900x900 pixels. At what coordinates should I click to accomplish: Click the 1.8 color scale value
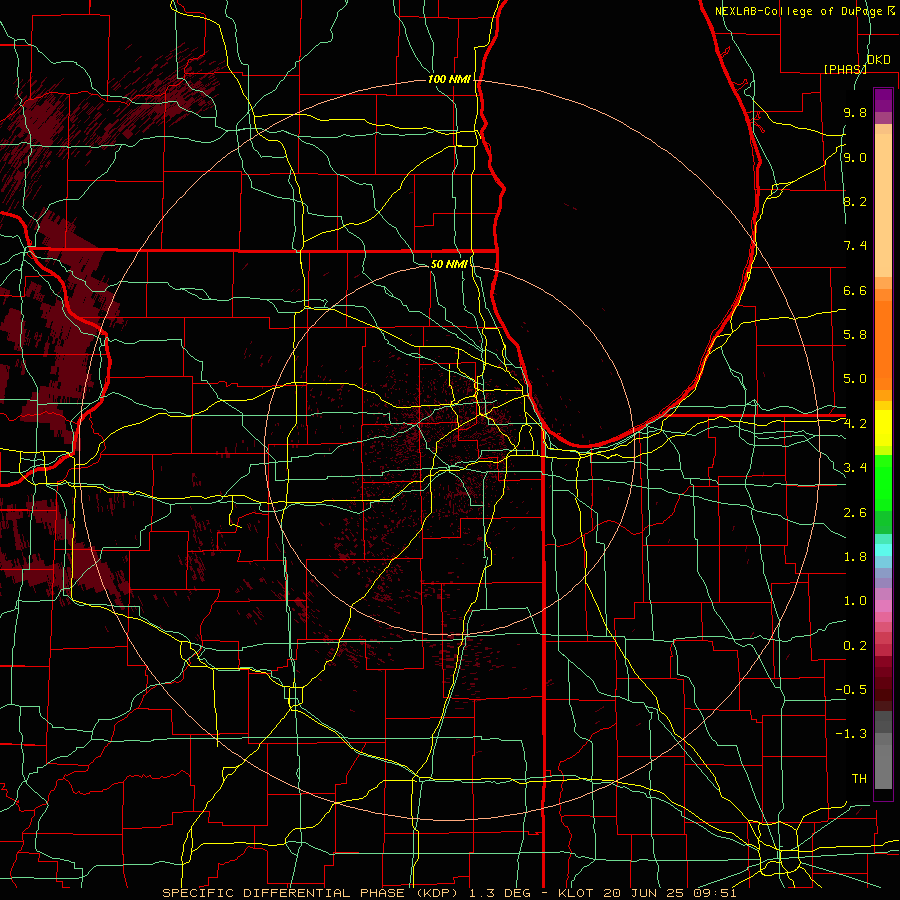pos(855,557)
